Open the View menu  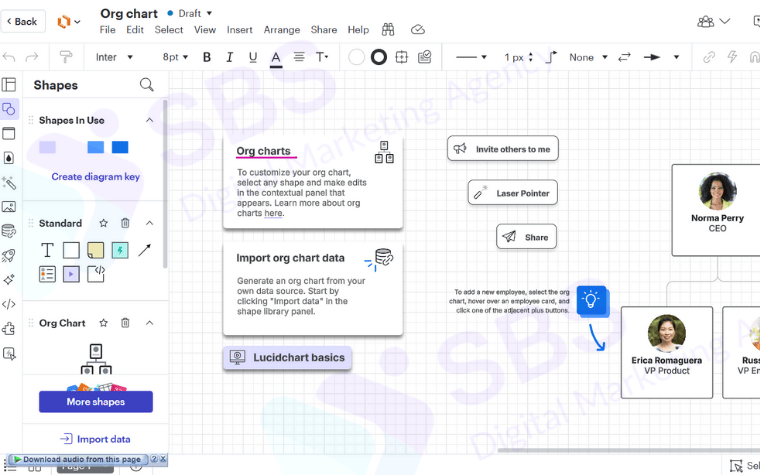(205, 30)
